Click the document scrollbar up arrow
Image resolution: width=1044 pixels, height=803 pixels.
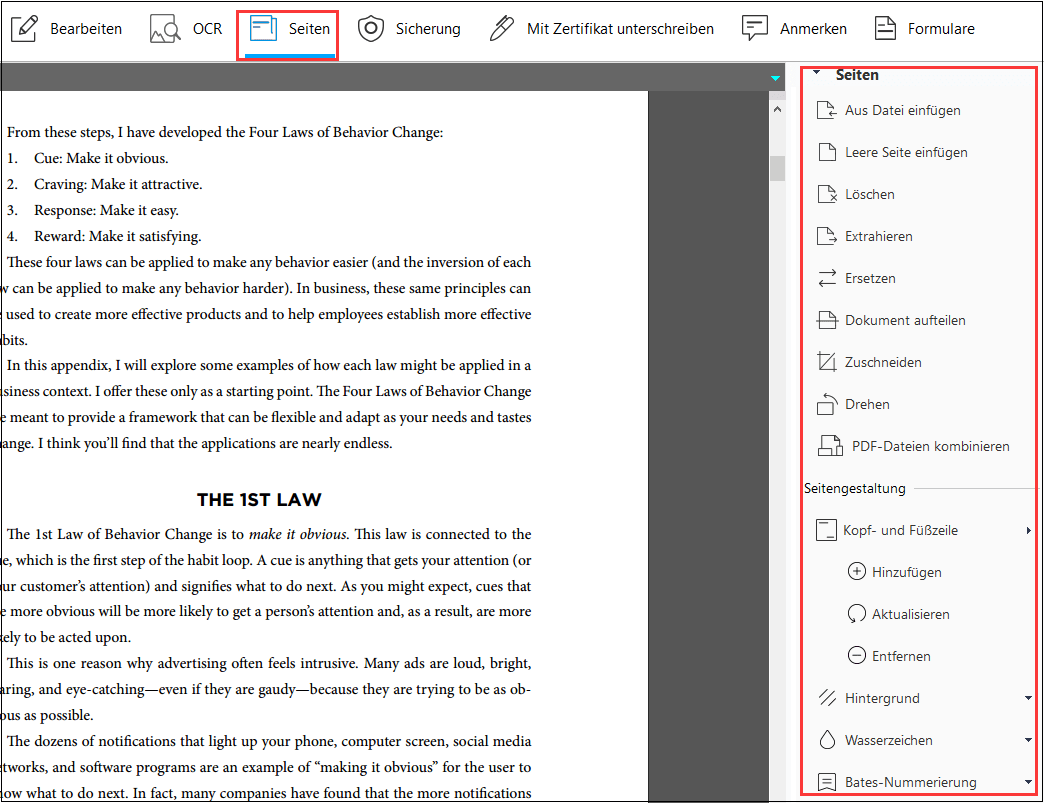point(777,109)
